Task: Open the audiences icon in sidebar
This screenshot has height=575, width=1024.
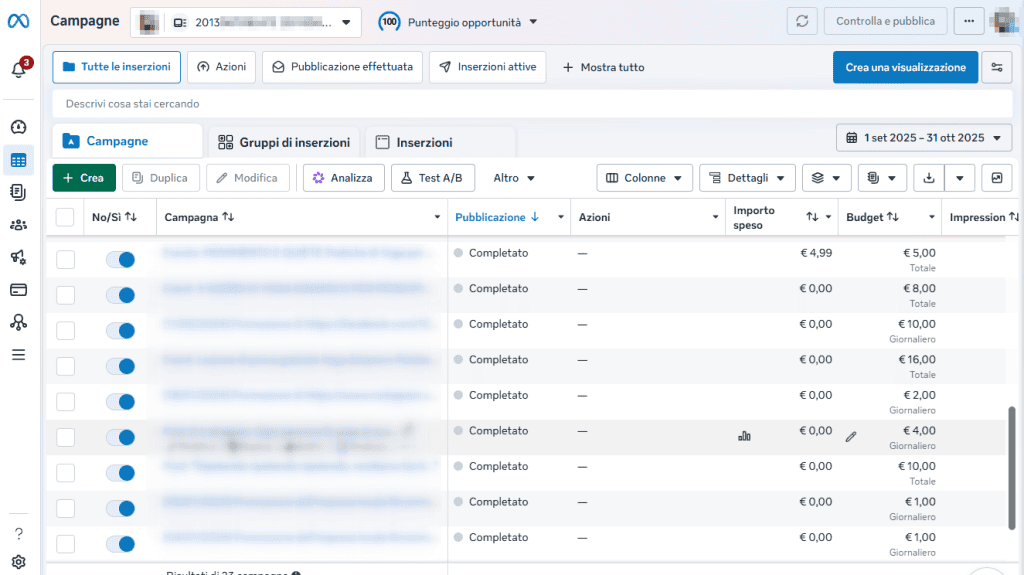Action: coord(18,225)
